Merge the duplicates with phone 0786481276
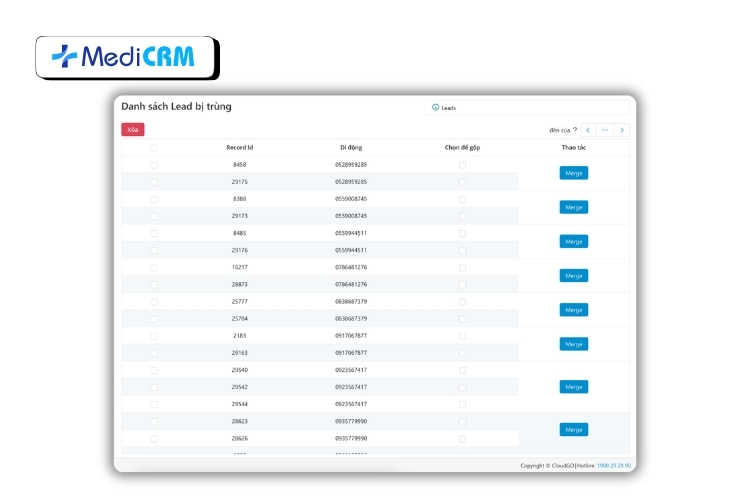Screen dimensions: 750x500 pos(574,276)
